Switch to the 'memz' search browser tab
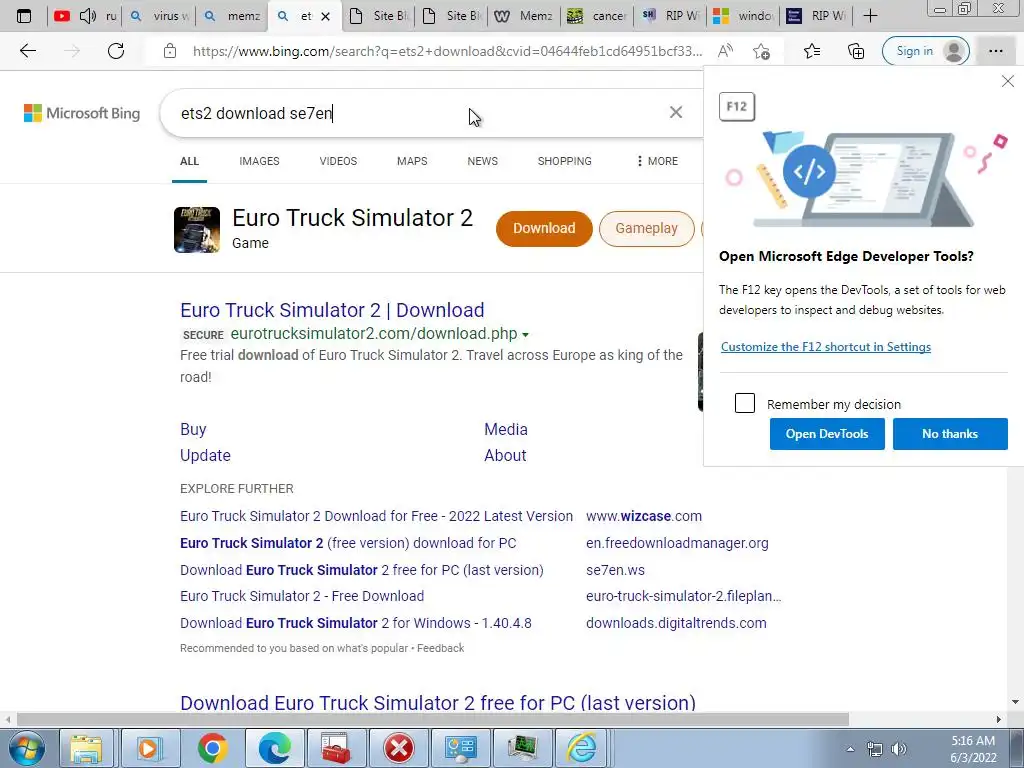1024x768 pixels. click(x=232, y=16)
